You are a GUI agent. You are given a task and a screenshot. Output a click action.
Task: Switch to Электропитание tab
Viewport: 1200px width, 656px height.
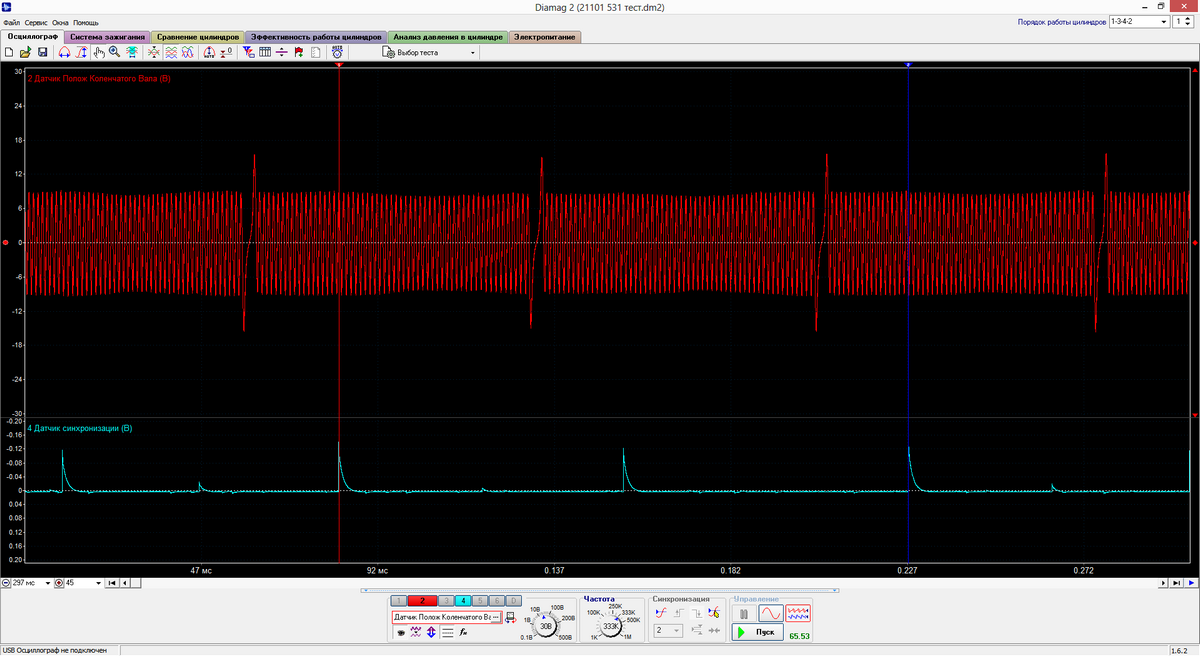click(x=545, y=37)
